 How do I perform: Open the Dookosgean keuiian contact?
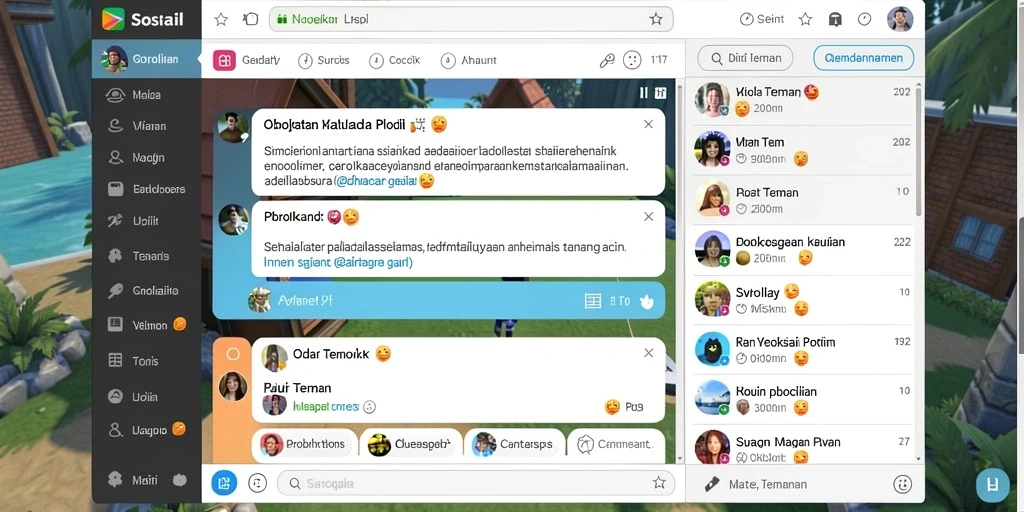(803, 249)
